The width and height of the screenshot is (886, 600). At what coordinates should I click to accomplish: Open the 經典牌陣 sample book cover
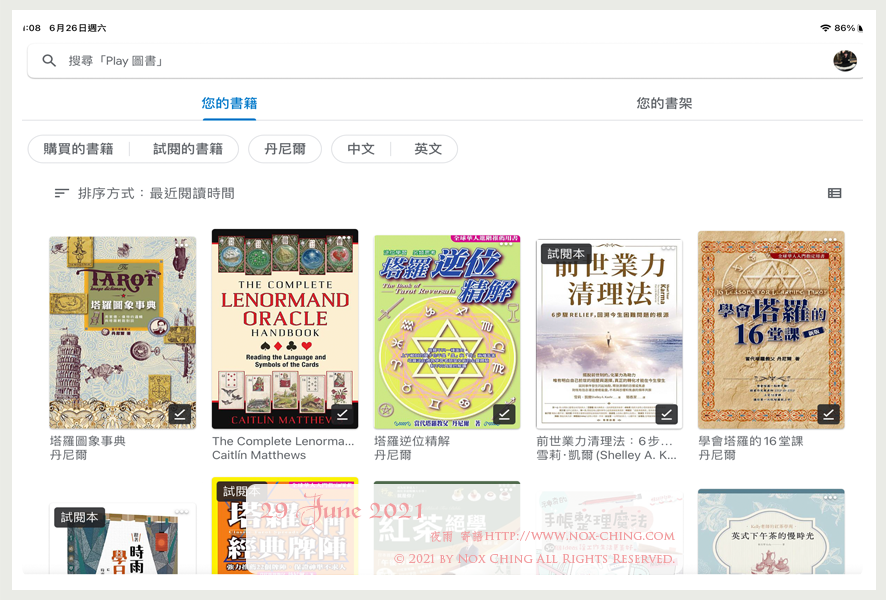285,526
